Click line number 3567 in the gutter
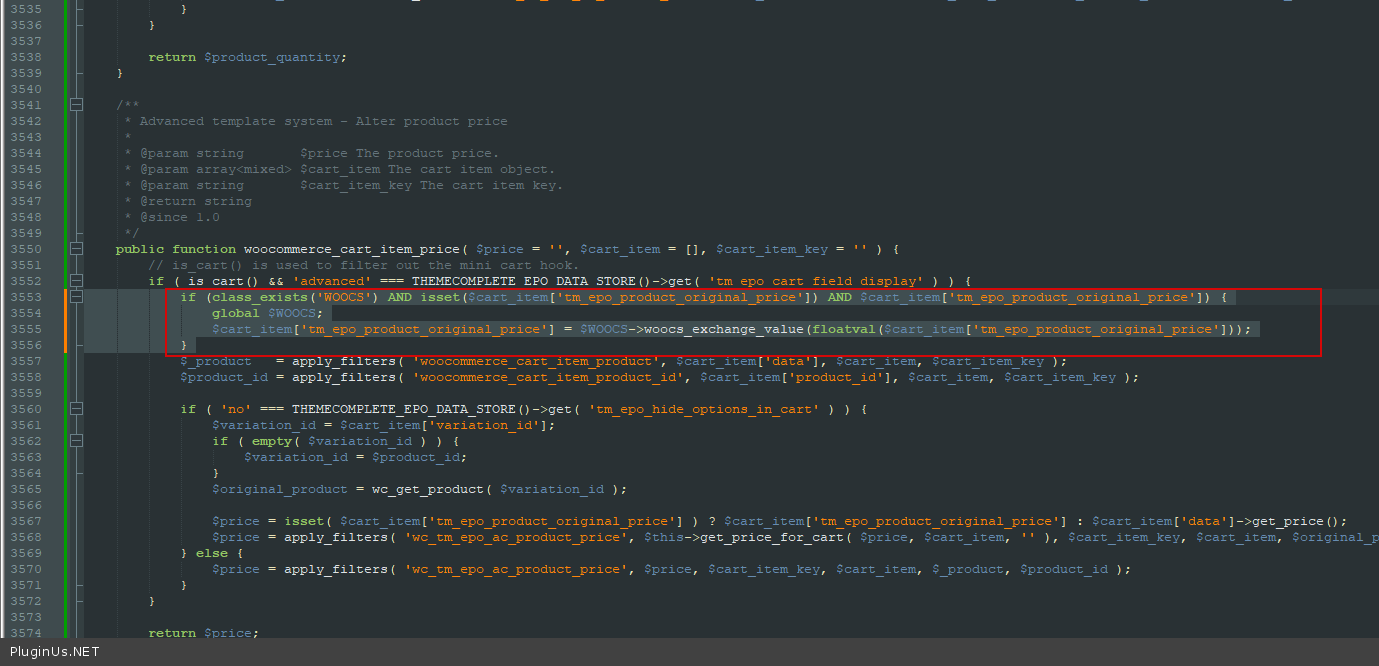 click(26, 521)
